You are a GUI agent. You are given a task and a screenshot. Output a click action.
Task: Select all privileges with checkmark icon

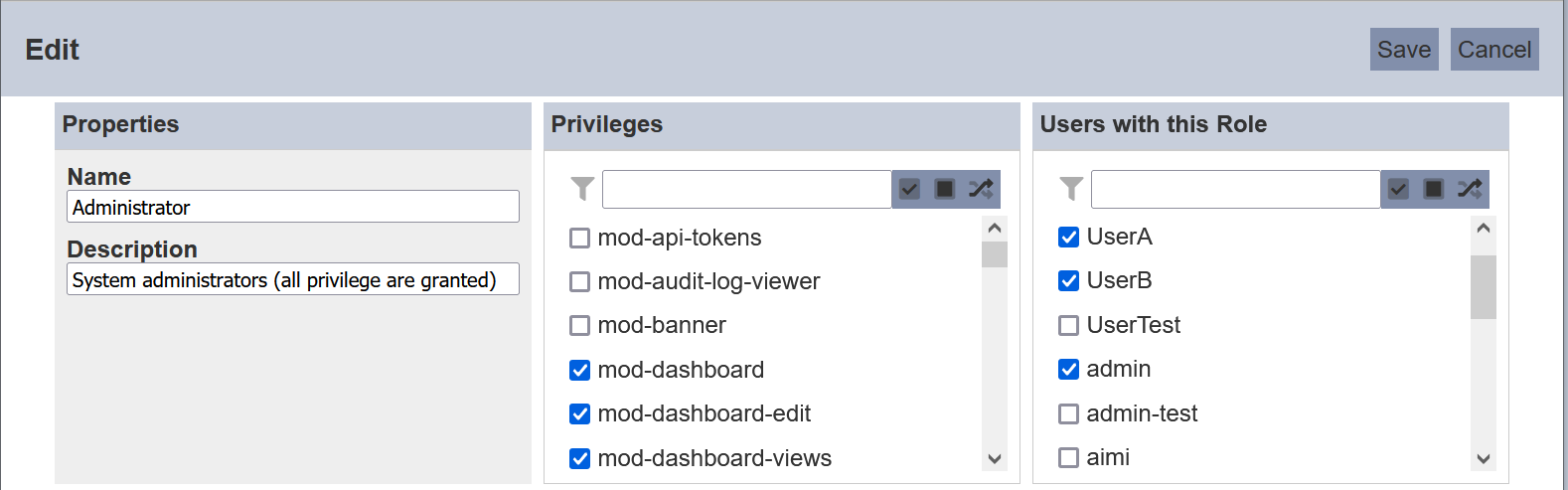click(909, 189)
